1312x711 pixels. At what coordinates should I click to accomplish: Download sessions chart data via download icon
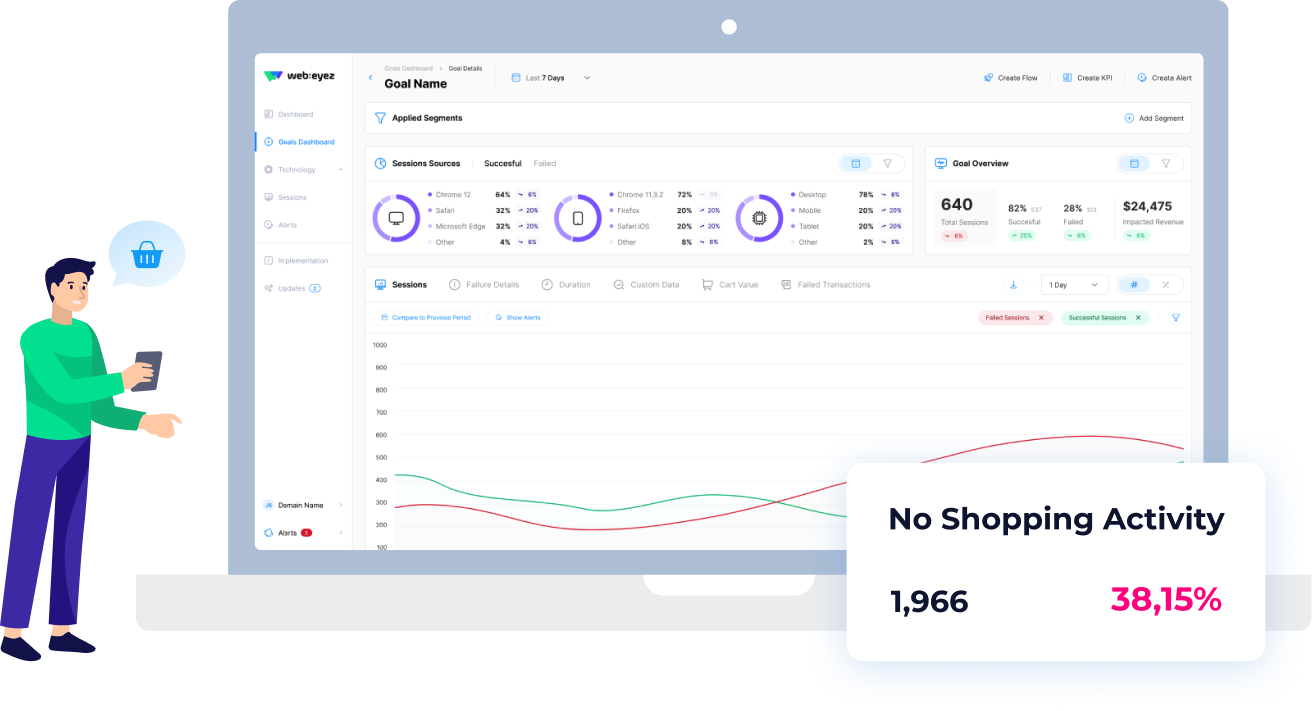coord(1013,285)
